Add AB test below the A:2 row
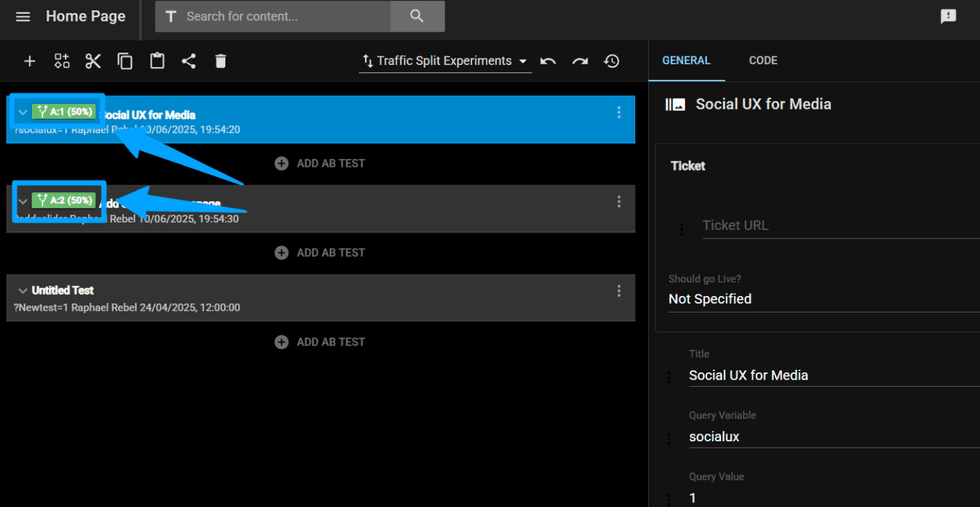The height and width of the screenshot is (507, 980). click(x=320, y=253)
